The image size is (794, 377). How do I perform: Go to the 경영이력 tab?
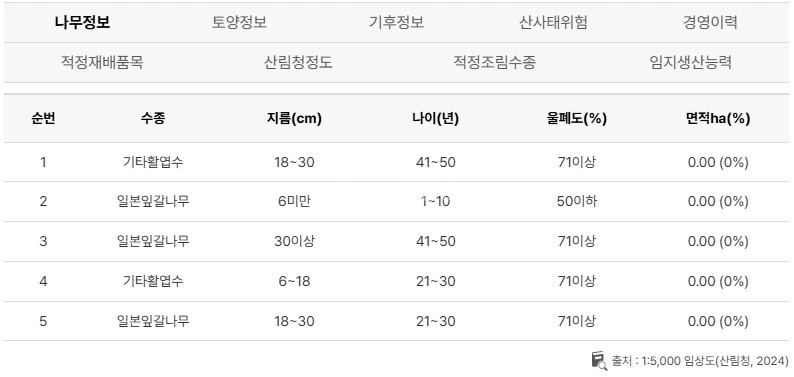tap(709, 23)
